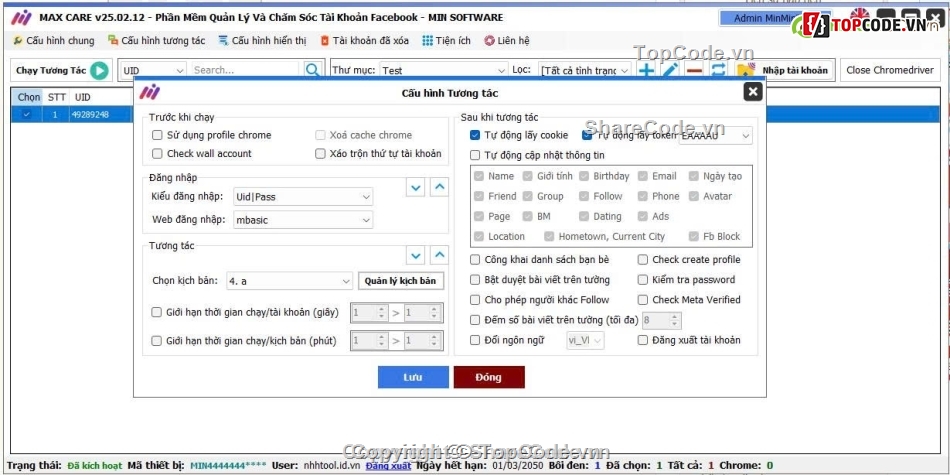This screenshot has width=950, height=475.
Task: Open Kiểu đăng nhập Uid|Pass dropdown
Action: point(303,197)
